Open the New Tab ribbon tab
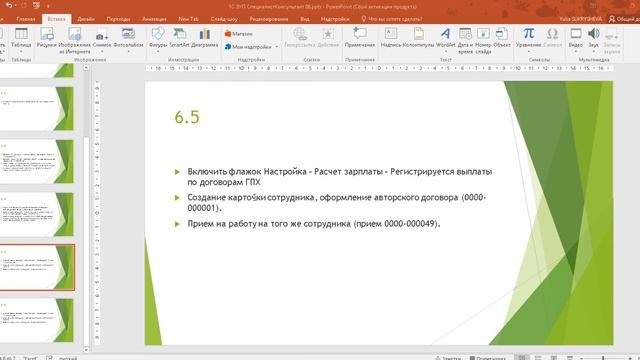Image resolution: width=640 pixels, height=360 pixels. [x=189, y=19]
